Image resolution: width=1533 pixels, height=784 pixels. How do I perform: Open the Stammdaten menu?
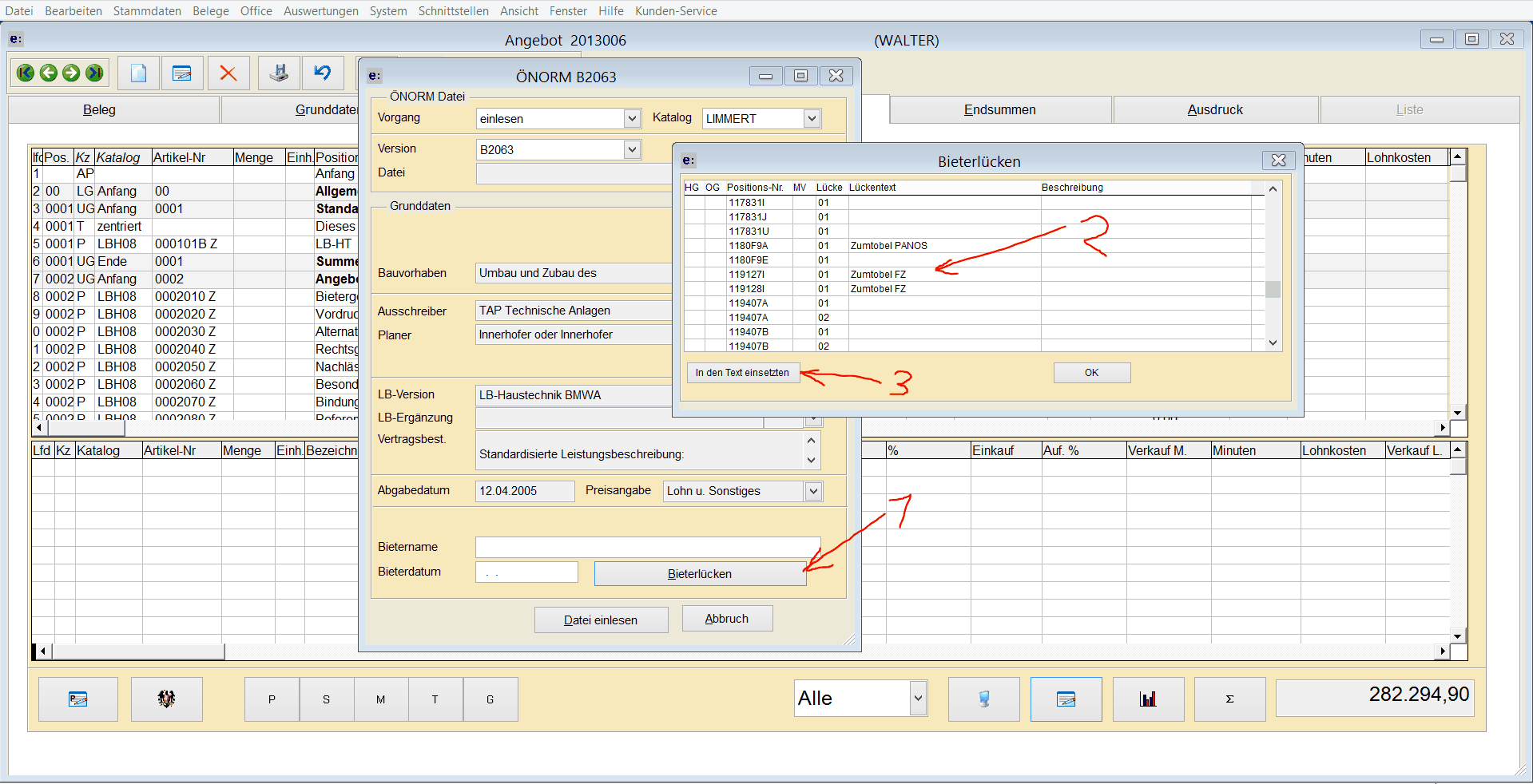coord(147,11)
